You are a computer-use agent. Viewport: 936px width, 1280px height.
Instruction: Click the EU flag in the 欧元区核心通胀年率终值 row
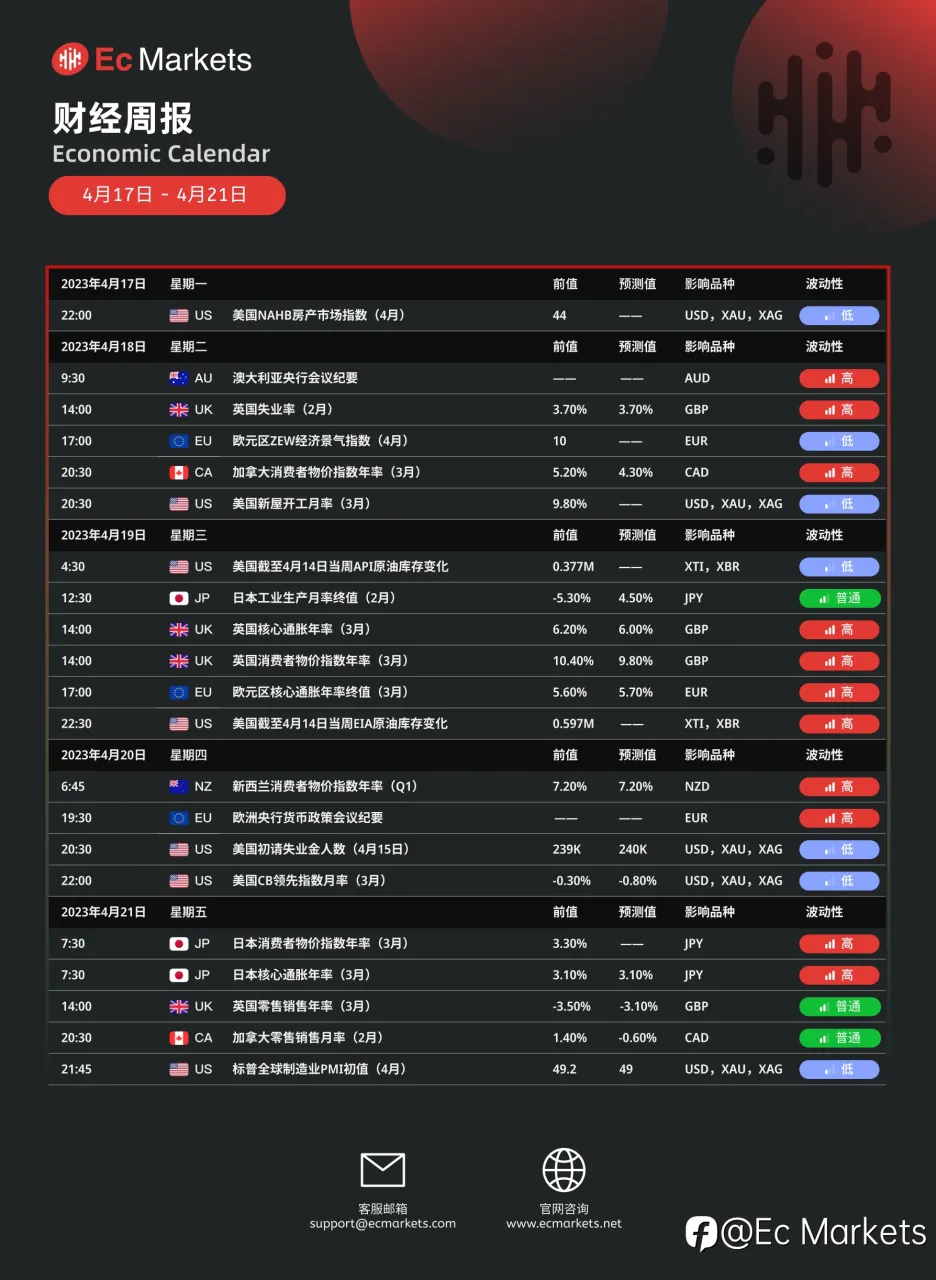point(179,692)
